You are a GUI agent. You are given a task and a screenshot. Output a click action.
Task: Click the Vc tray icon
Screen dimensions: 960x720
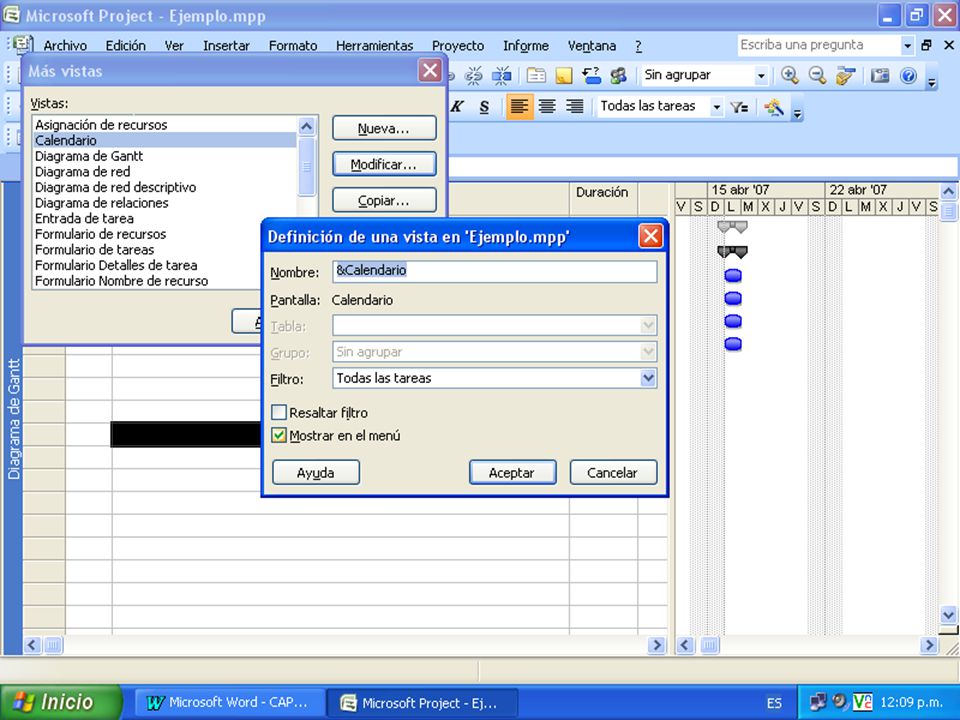(x=862, y=702)
